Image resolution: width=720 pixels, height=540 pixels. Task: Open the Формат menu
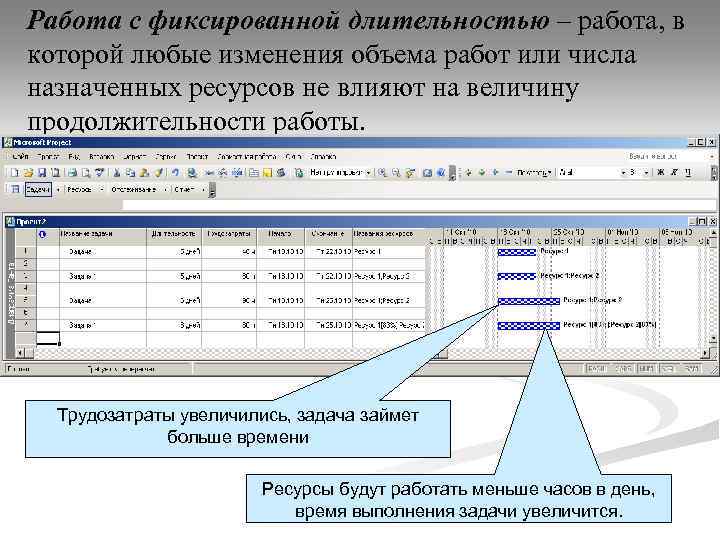[x=134, y=157]
